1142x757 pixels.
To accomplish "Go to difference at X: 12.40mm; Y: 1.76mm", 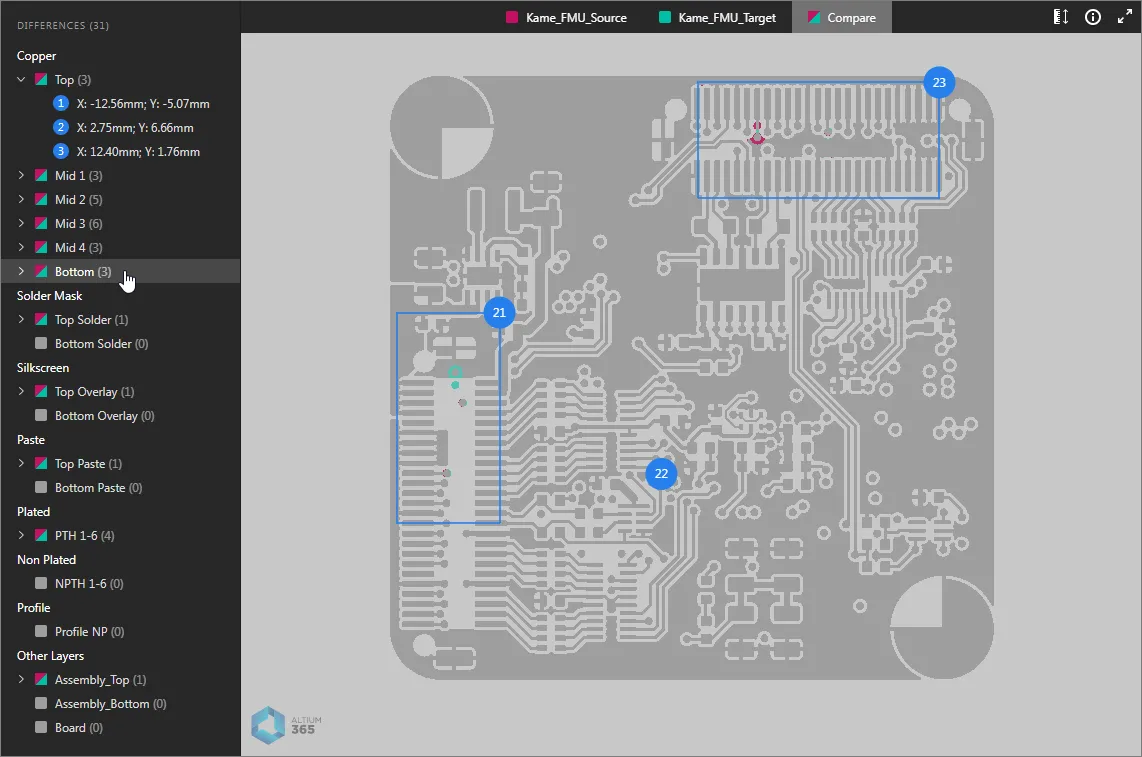I will (x=138, y=152).
